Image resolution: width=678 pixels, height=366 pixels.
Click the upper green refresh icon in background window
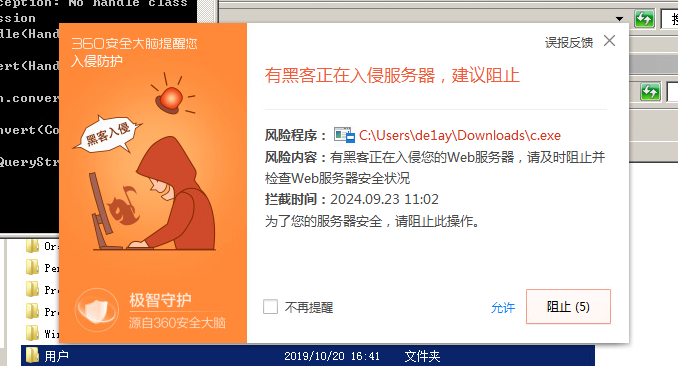coord(644,19)
